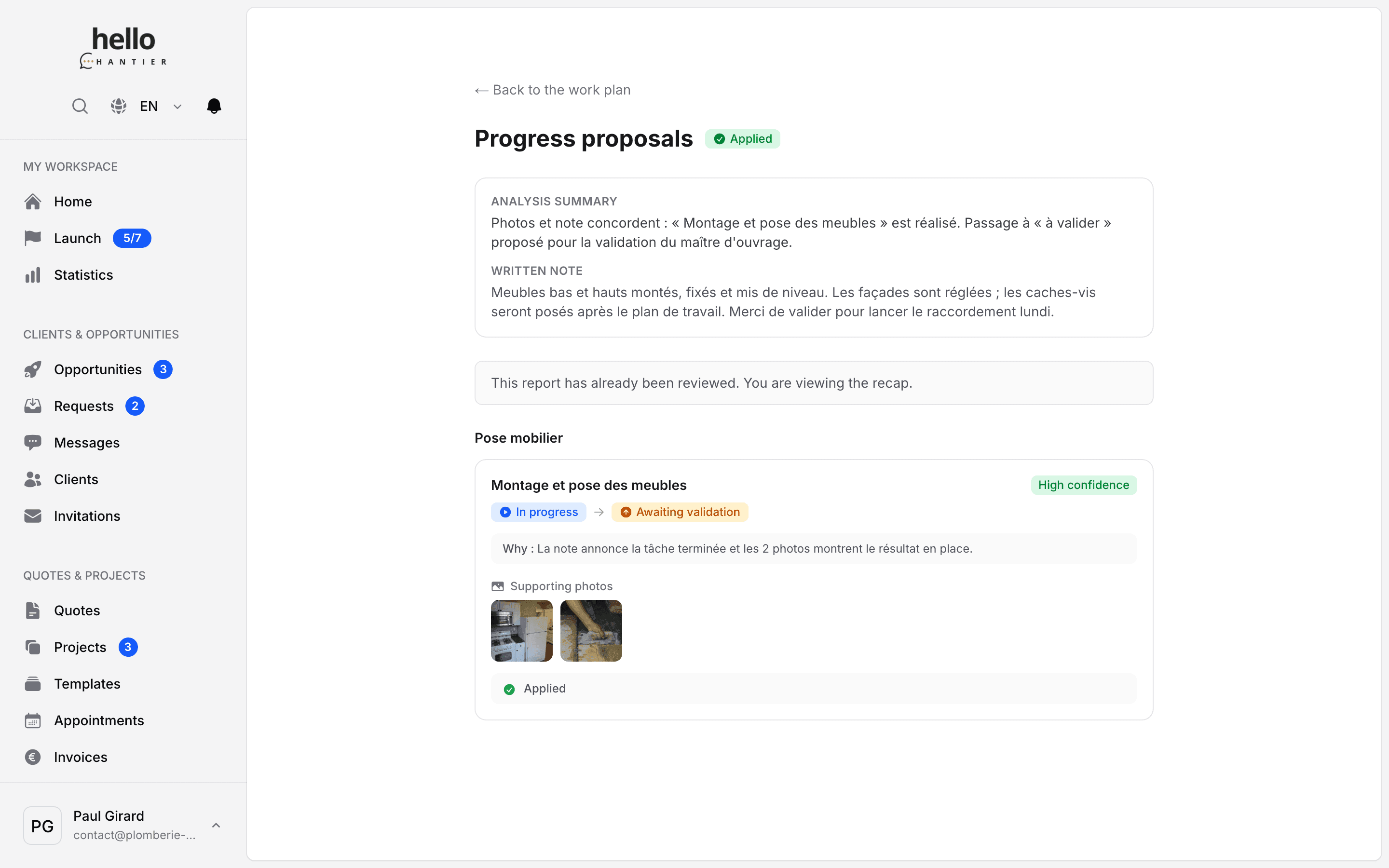The height and width of the screenshot is (868, 1389).
Task: Click the globe language icon
Action: (119, 106)
